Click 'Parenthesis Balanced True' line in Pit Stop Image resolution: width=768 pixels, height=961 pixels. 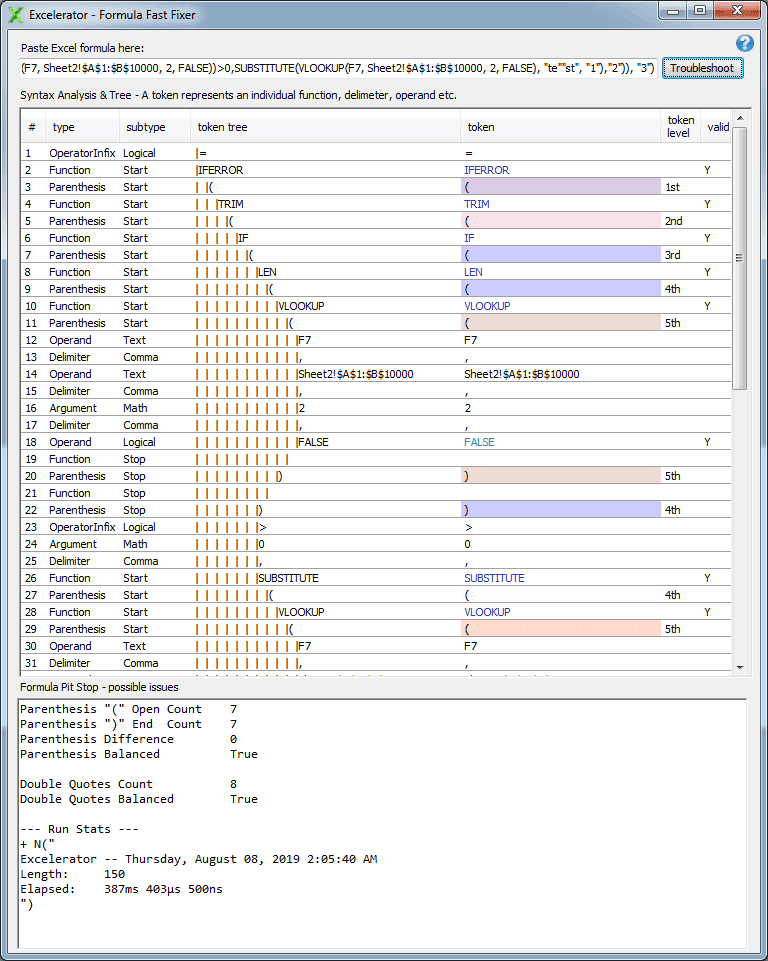(x=139, y=754)
